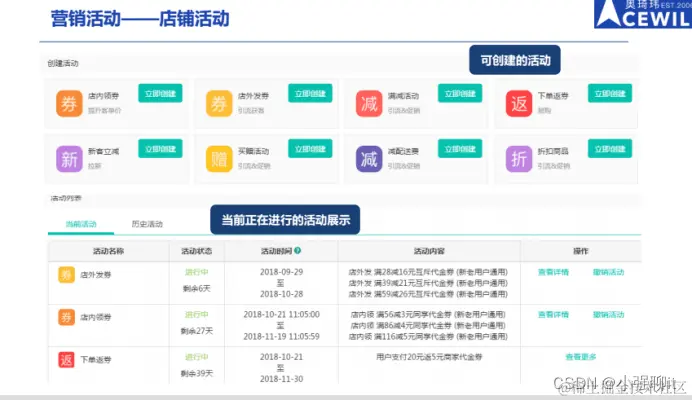The height and width of the screenshot is (401, 692).
Task: Cancel 店外发券 via 撤销活动 link
Action: [609, 272]
